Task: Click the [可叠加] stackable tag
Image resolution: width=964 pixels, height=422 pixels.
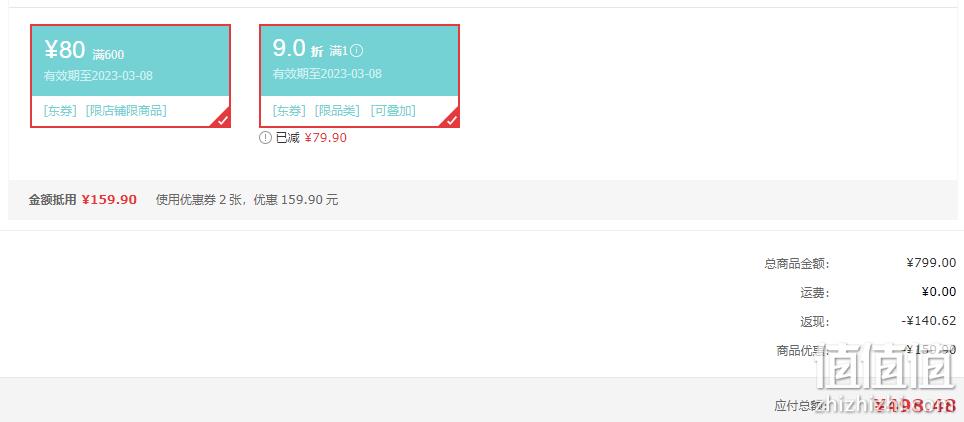Action: 393,111
